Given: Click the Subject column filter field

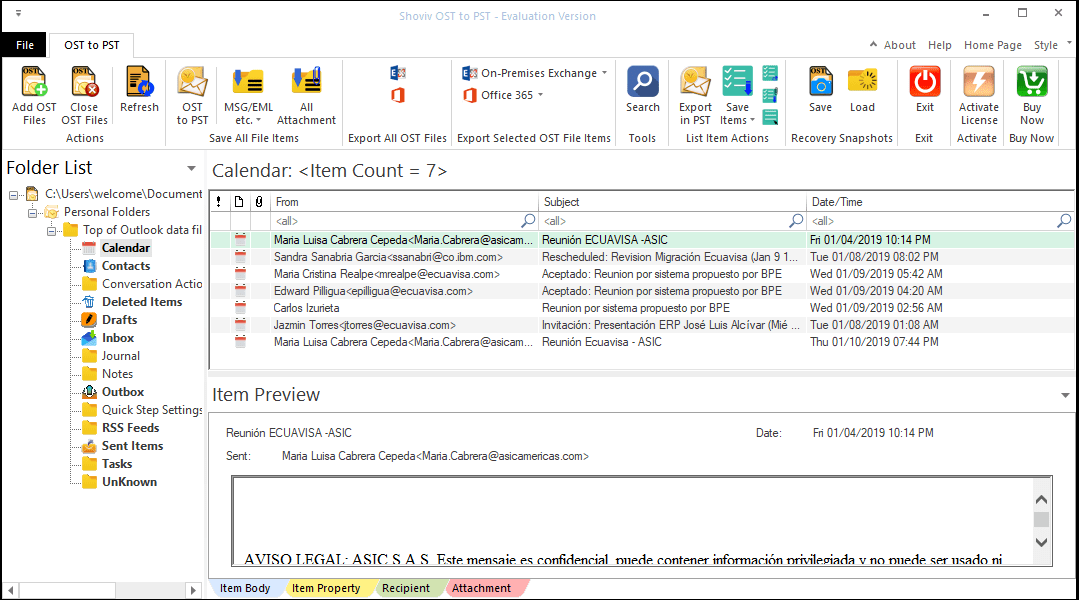Looking at the screenshot, I should (670, 221).
